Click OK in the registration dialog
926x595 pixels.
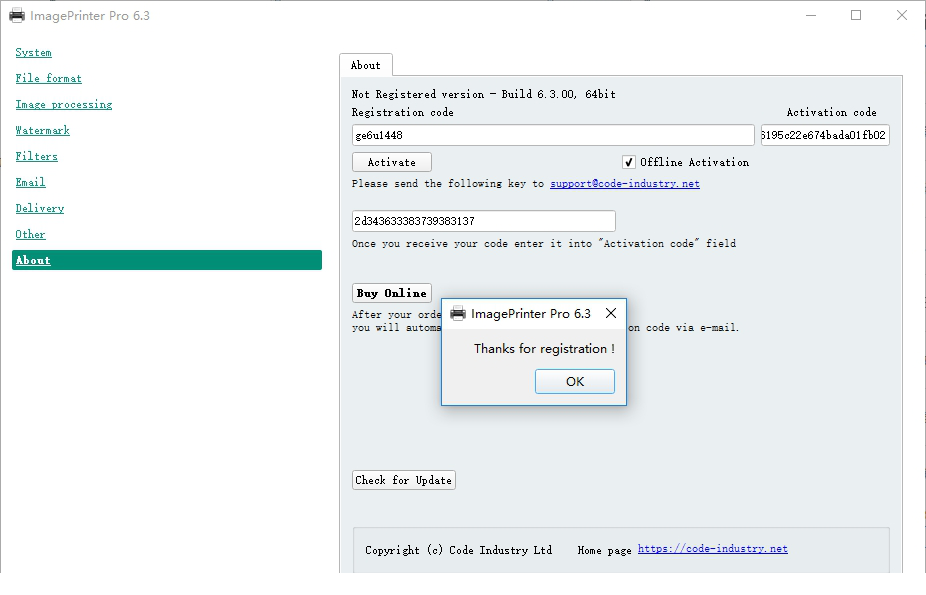575,381
